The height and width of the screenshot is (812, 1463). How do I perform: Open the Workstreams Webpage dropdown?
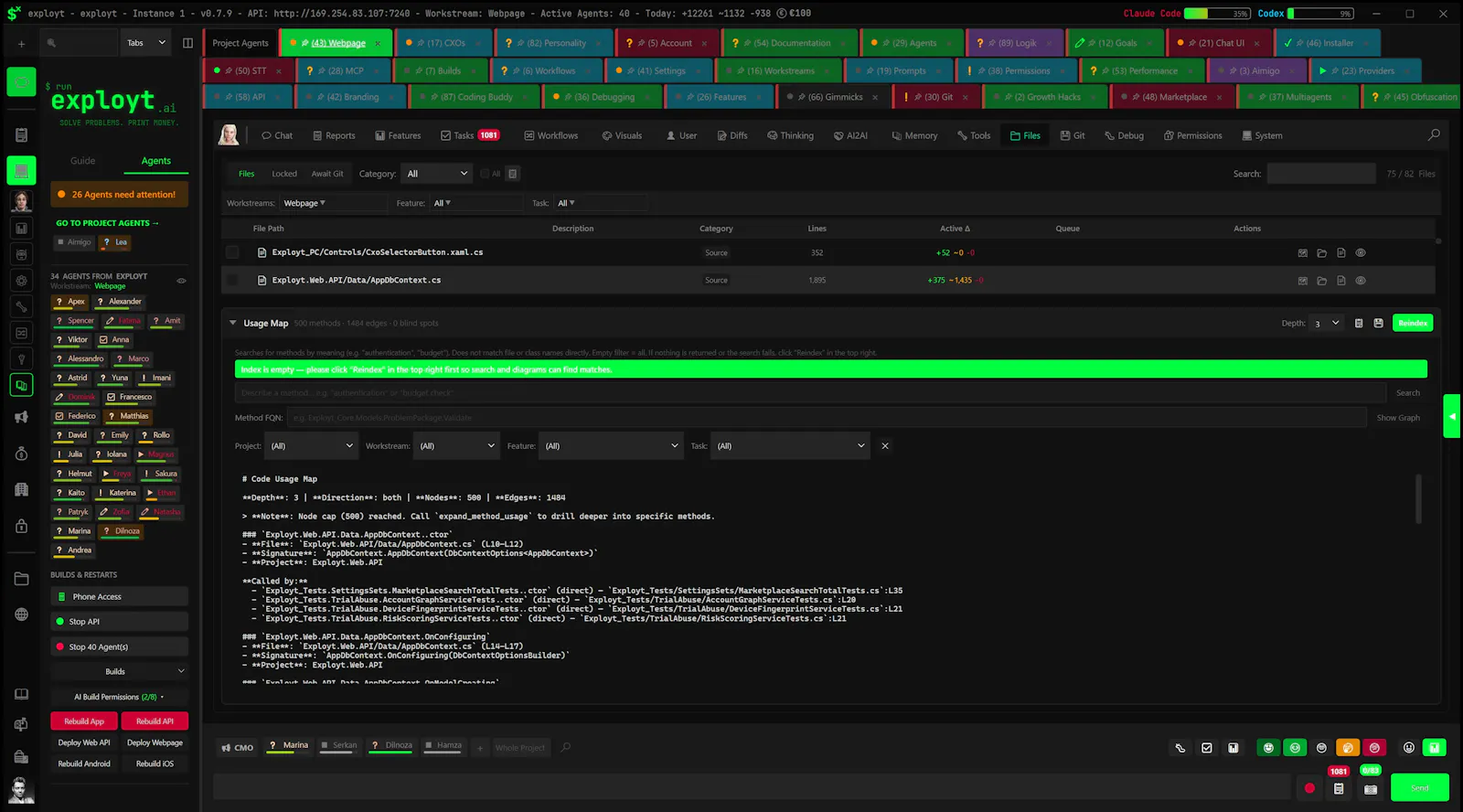tap(333, 203)
